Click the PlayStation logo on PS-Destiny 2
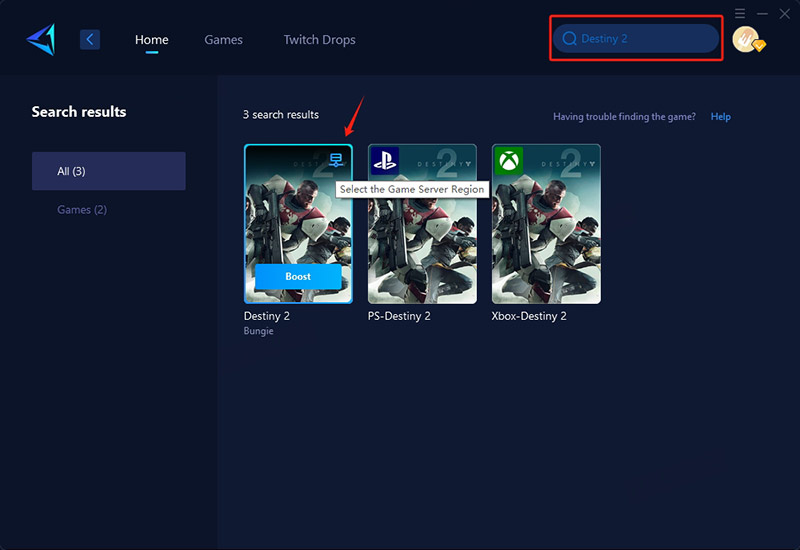Viewport: 800px width, 550px height. (384, 160)
